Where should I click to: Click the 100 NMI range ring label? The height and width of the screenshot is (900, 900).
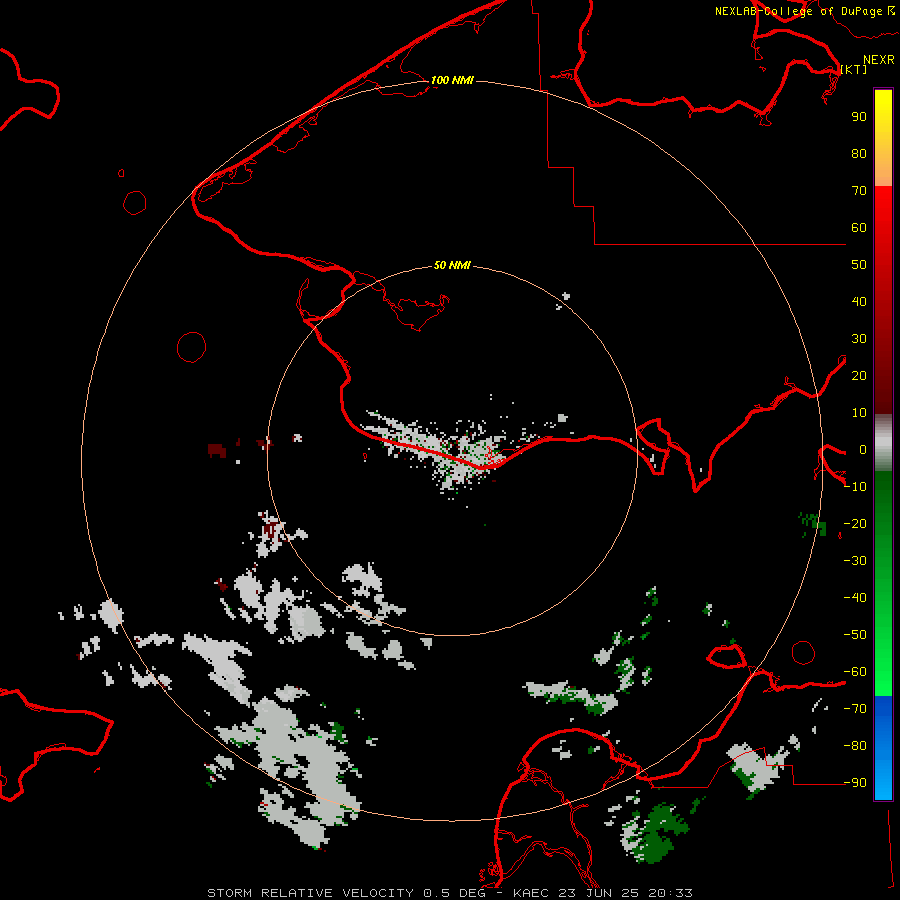pos(452,80)
